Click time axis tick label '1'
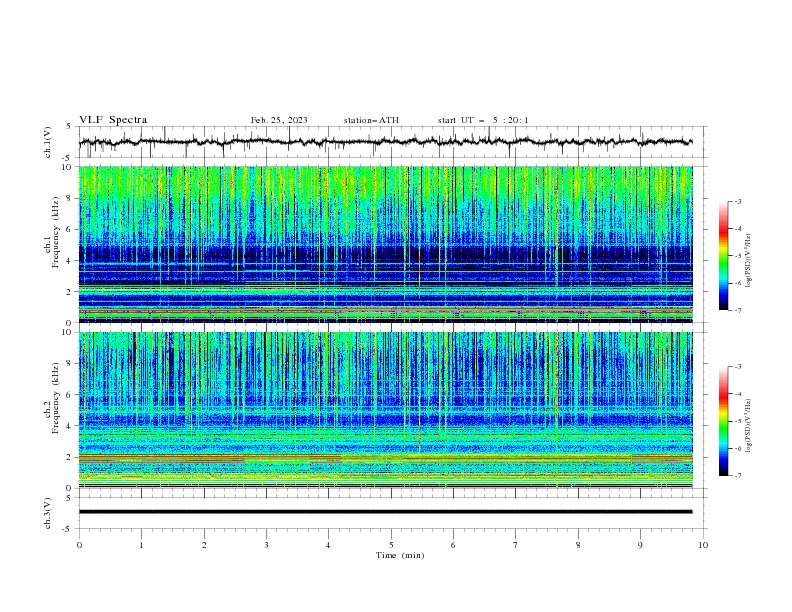Image resolution: width=792 pixels, height=612 pixels. click(141, 545)
